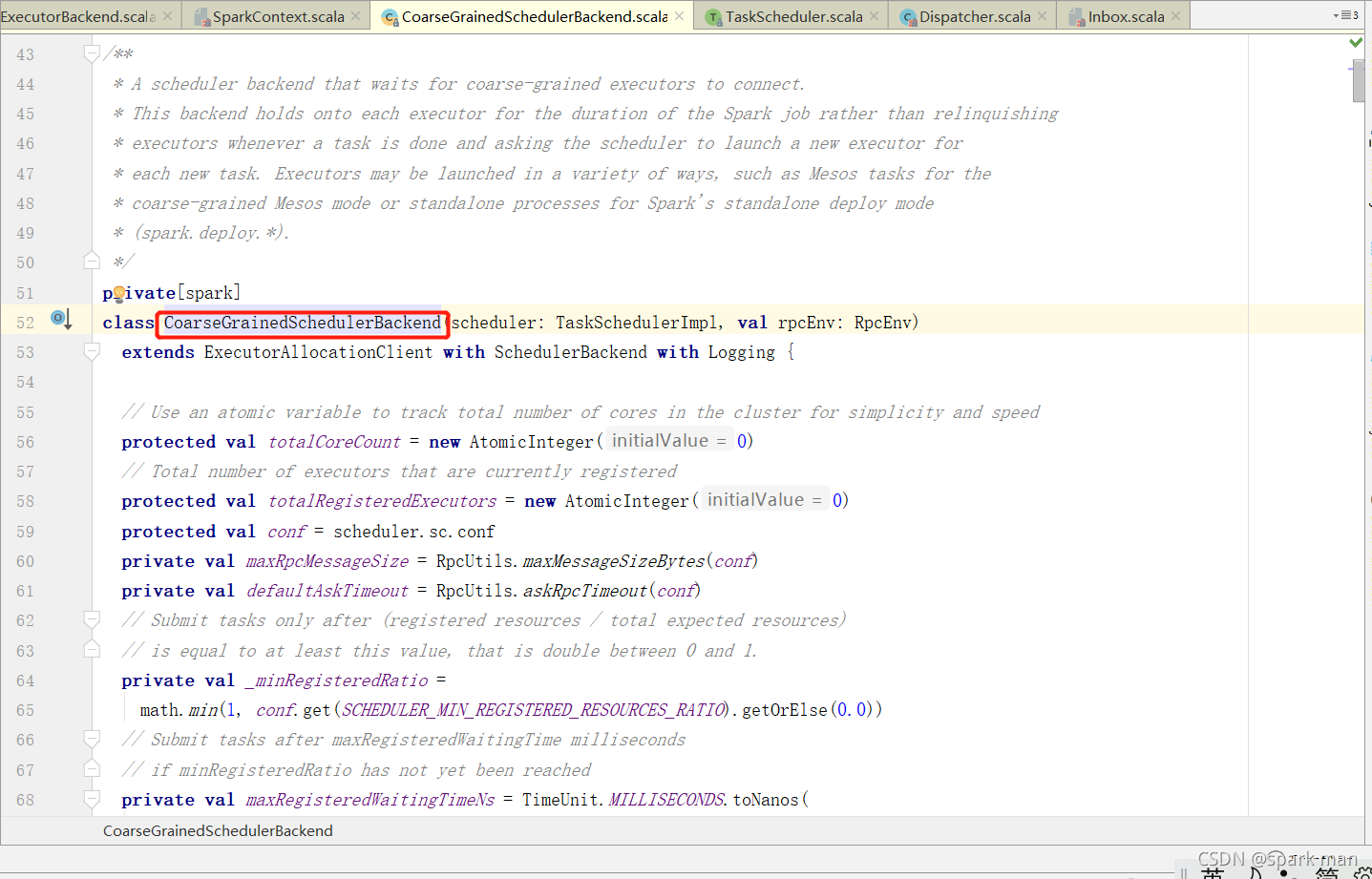Click line number 52 in gutter
Viewport: 1372px width, 879px height.
[25, 323]
